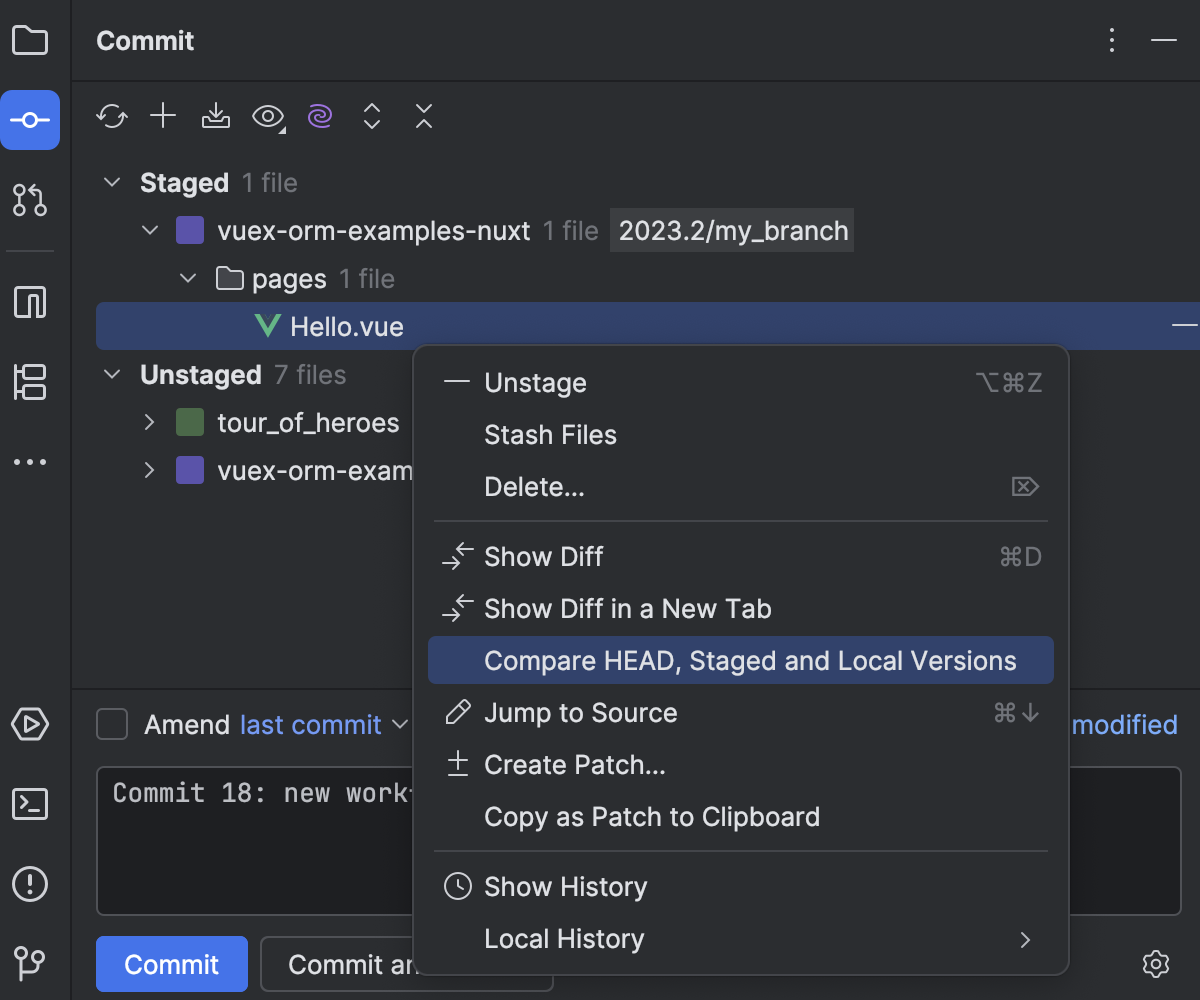
Task: Select Delete... in the context menu
Action: [x=740, y=487]
